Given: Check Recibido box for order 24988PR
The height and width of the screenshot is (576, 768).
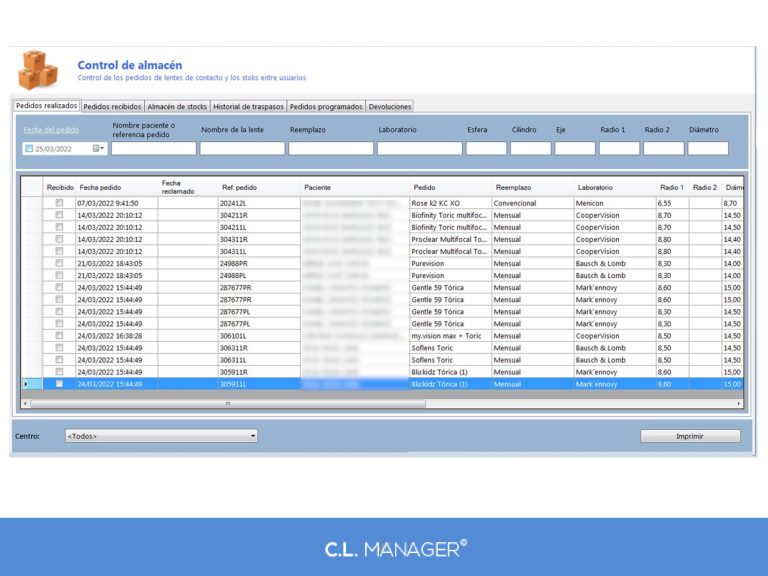Looking at the screenshot, I should click(x=59, y=263).
